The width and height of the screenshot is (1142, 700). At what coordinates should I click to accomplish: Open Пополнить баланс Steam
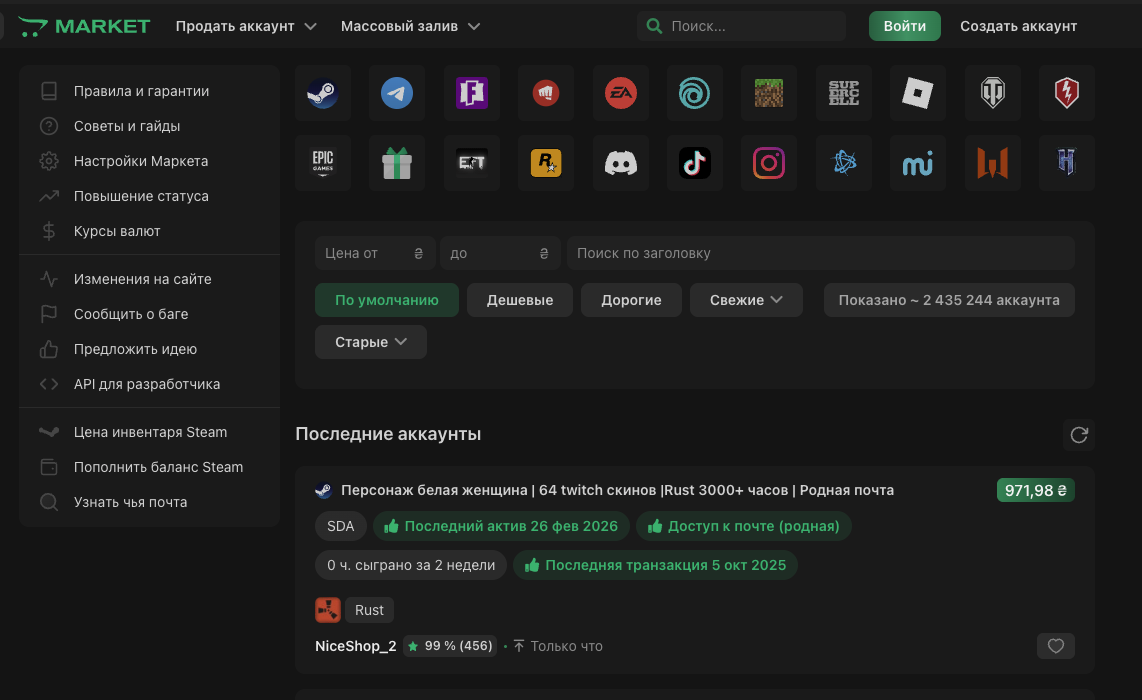[149, 467]
